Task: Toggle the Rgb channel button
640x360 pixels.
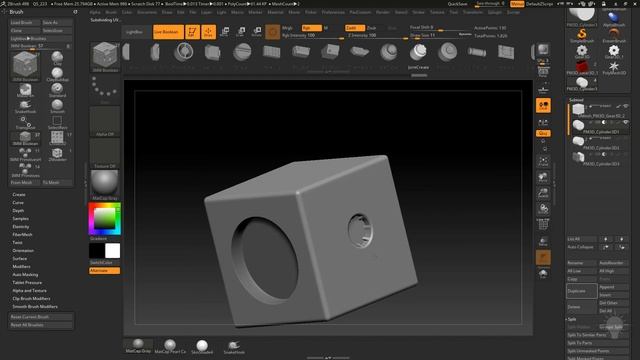Action: (312, 28)
